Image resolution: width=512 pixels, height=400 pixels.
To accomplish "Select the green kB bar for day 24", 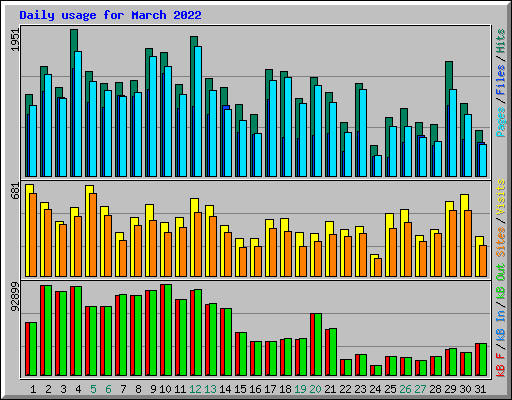I will tap(378, 371).
